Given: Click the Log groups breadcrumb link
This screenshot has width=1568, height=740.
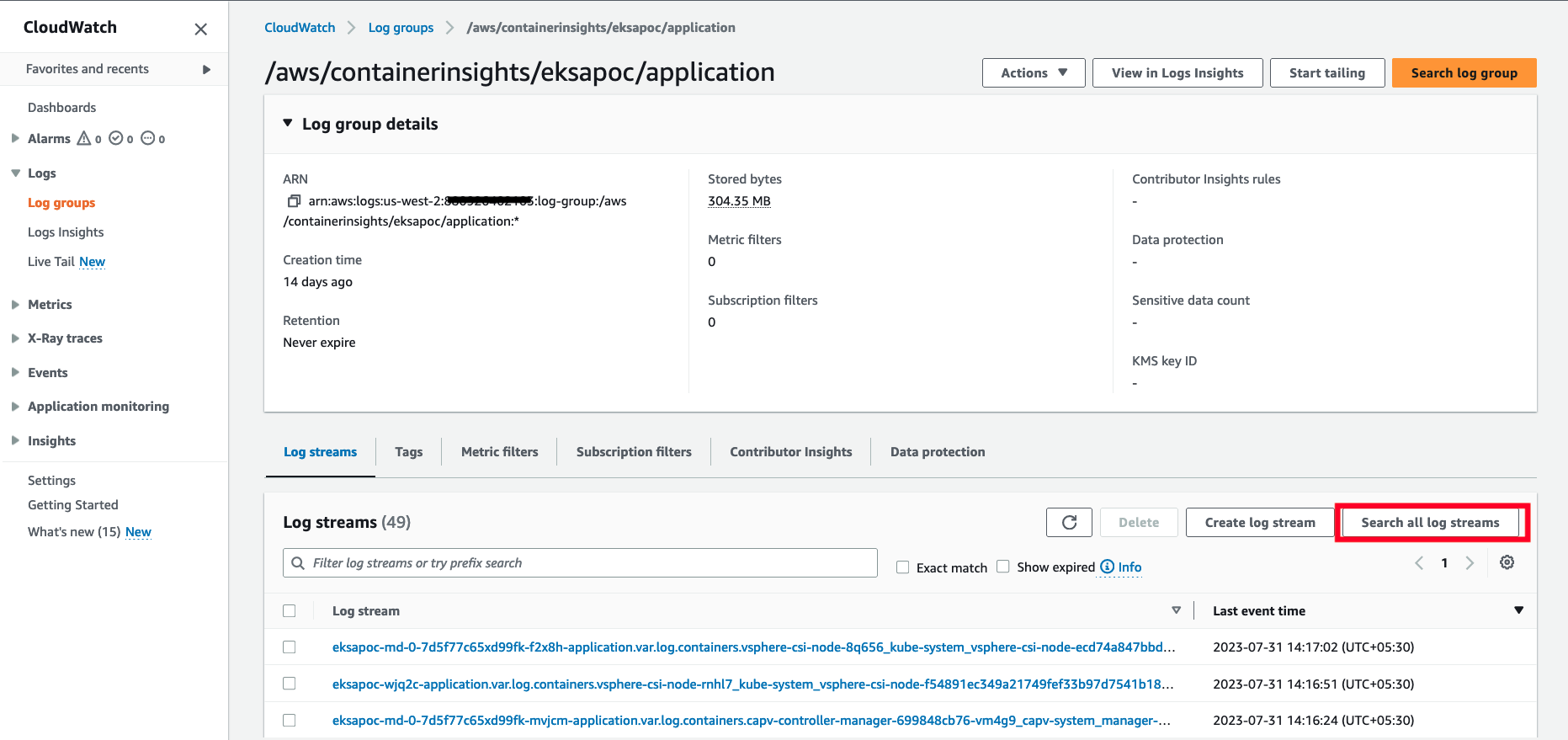Looking at the screenshot, I should (x=401, y=28).
